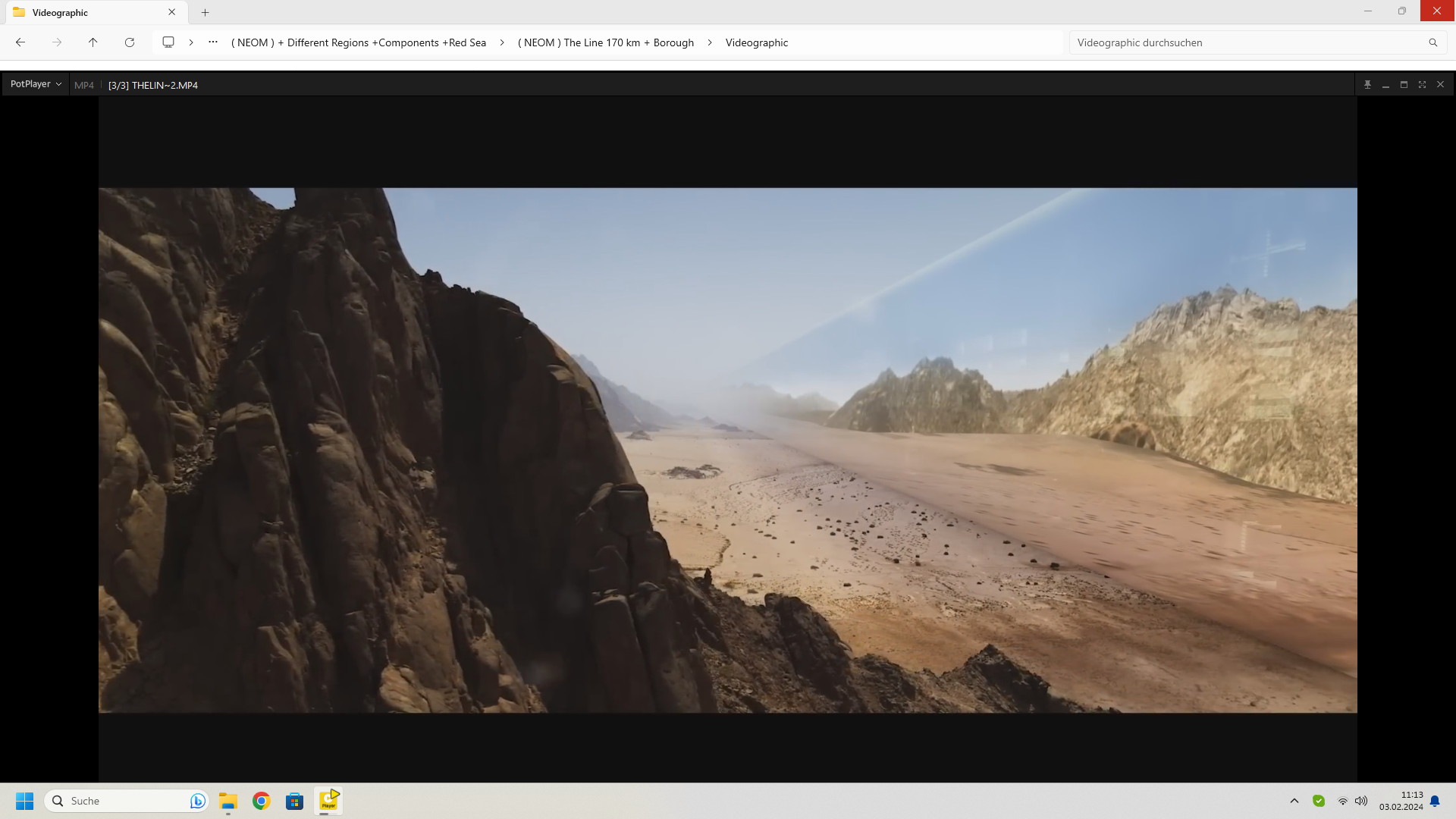
Task: Minimize the PotPlayer window
Action: click(1385, 85)
